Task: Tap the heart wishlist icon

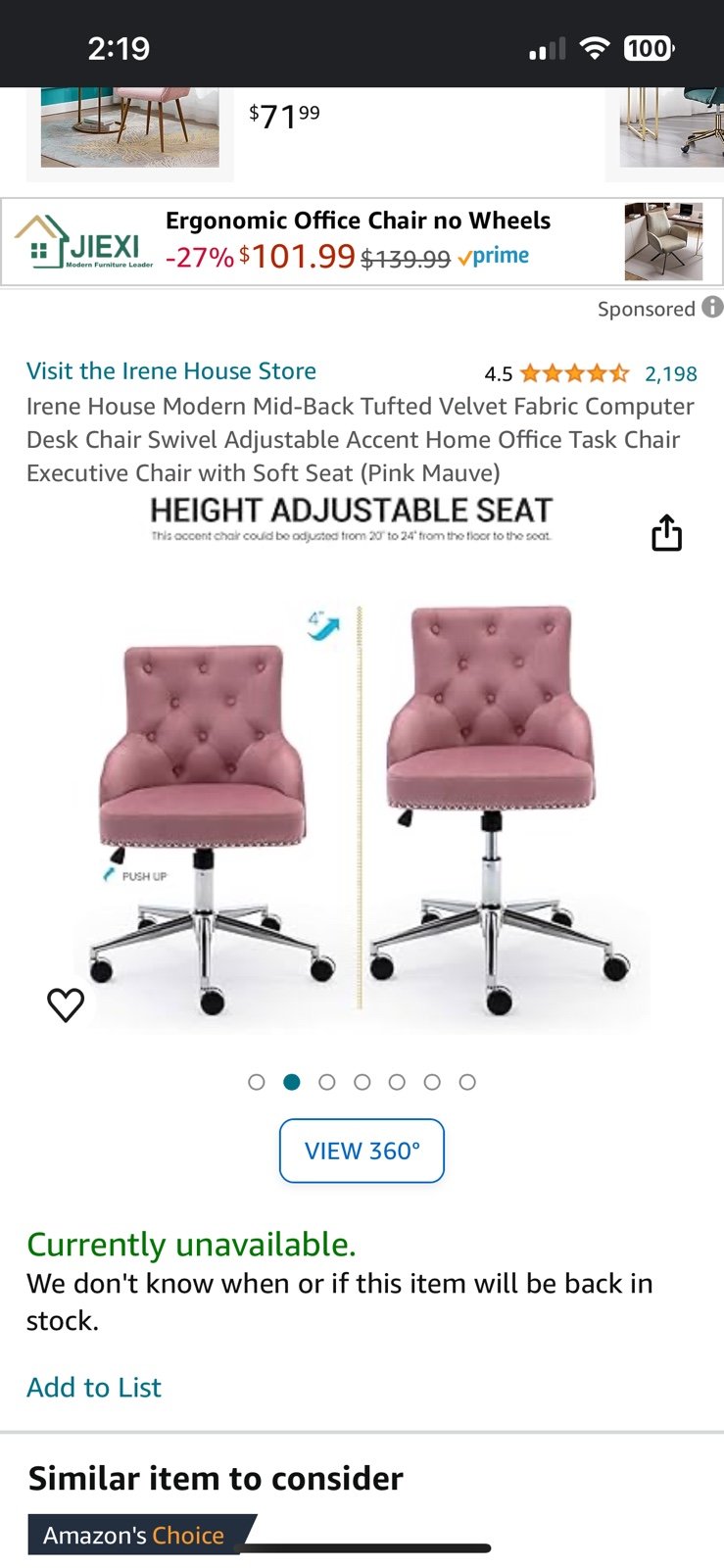Action: pos(66,1004)
